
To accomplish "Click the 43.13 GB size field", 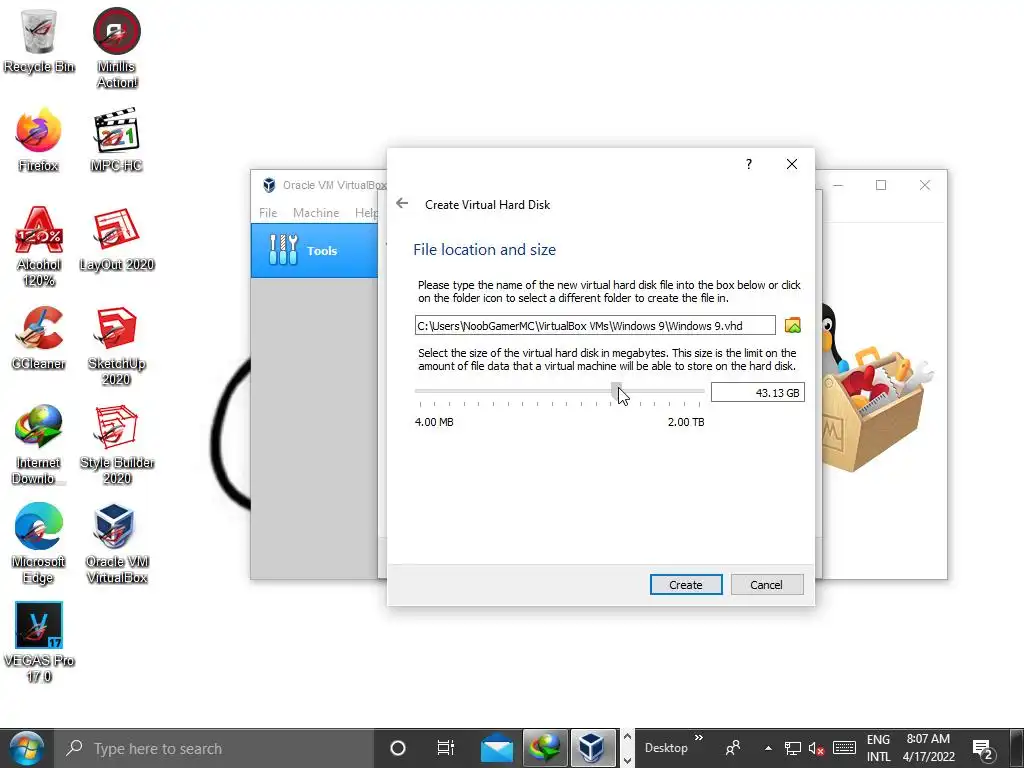I will (x=758, y=392).
